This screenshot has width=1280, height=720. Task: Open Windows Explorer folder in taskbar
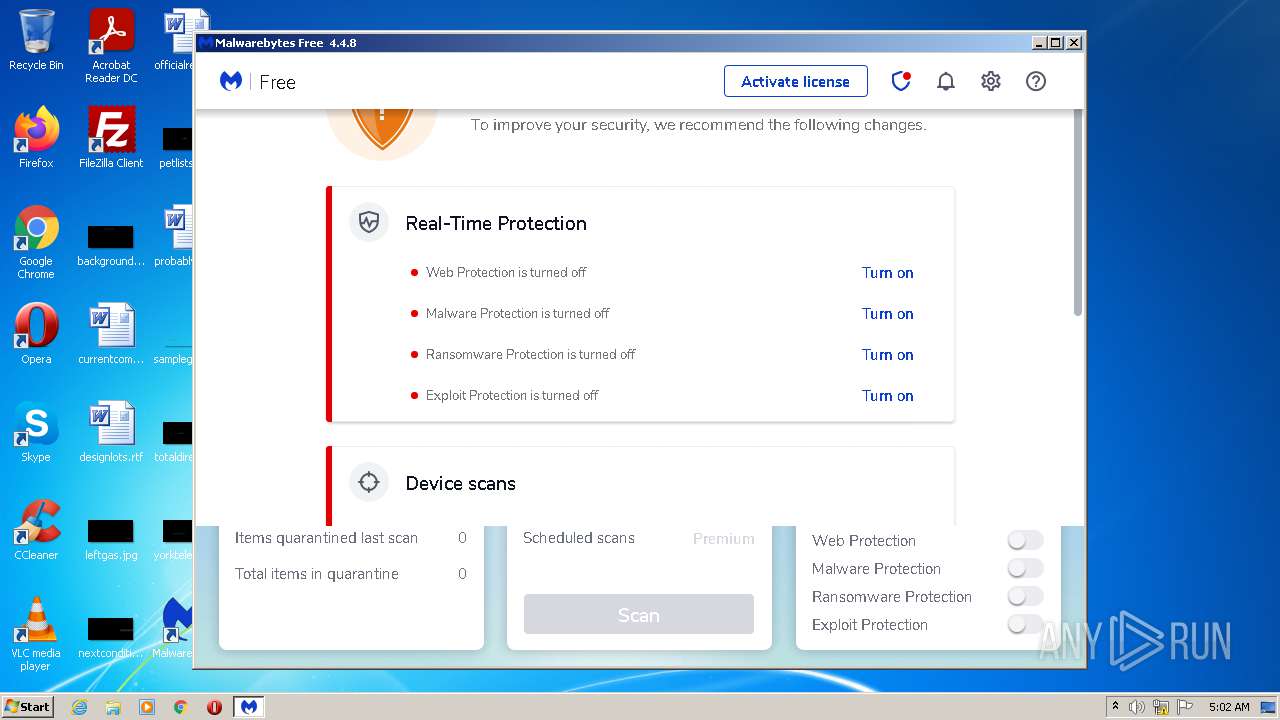coord(113,707)
